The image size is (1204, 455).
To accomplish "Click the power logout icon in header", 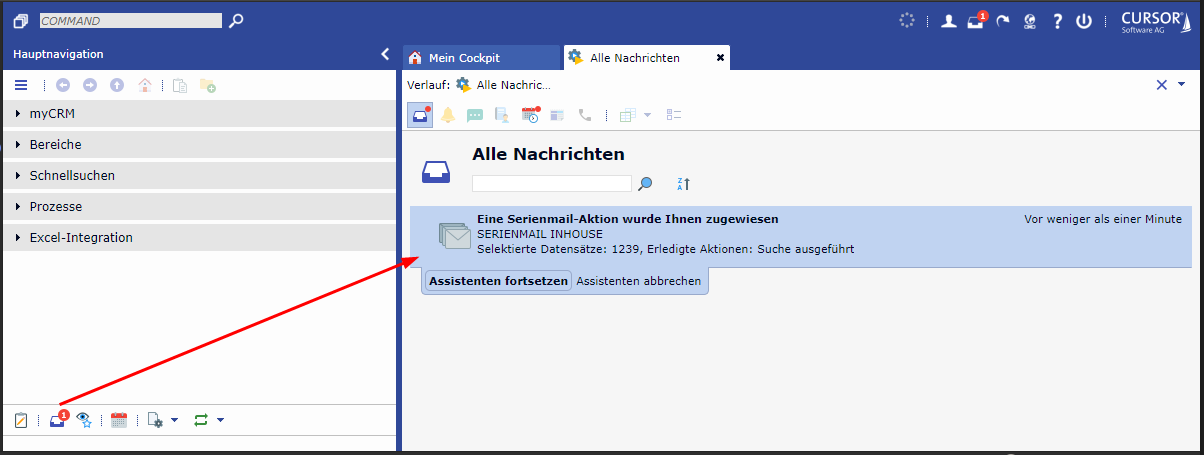I will [1083, 21].
